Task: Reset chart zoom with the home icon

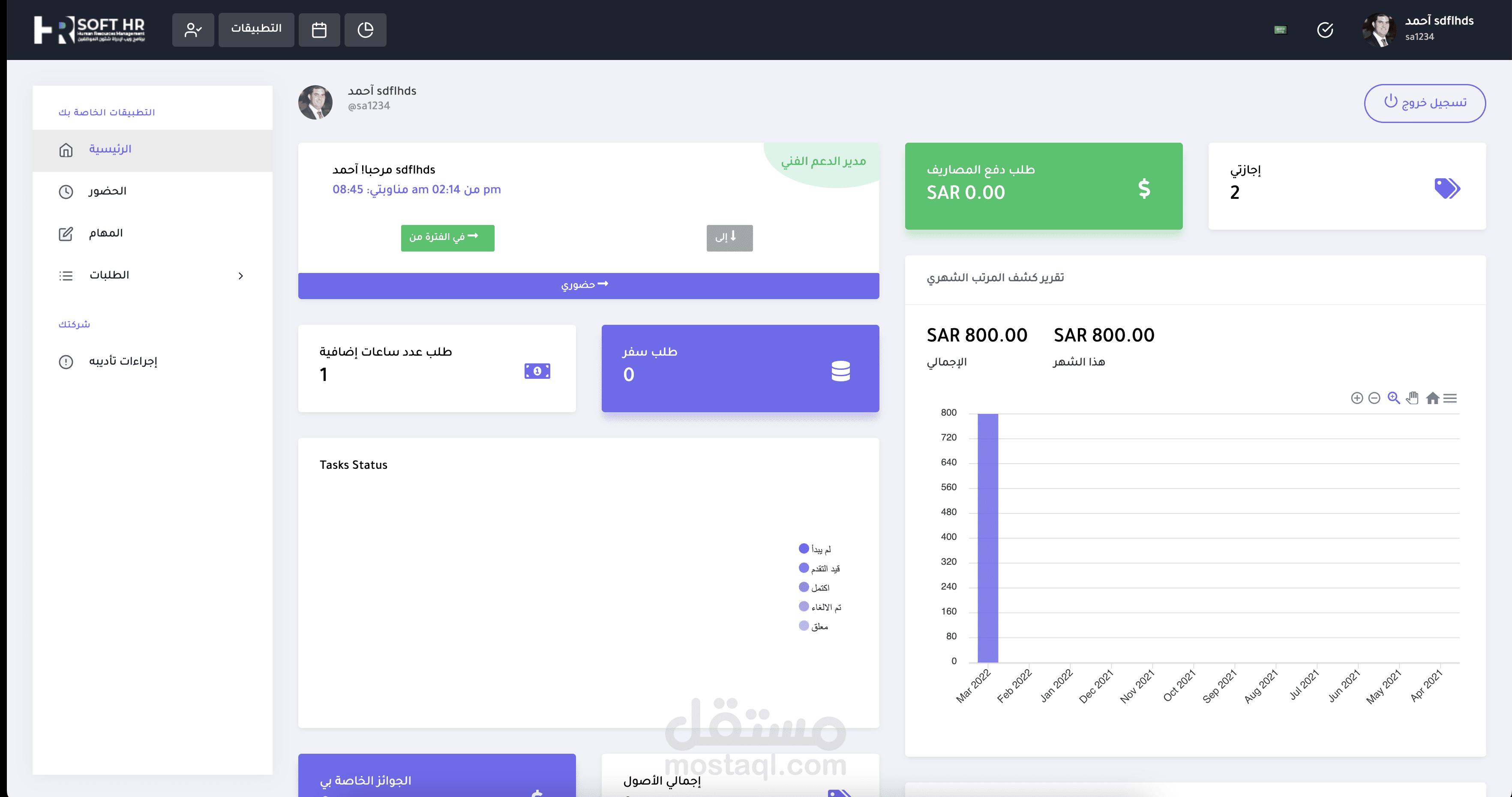Action: pos(1432,398)
